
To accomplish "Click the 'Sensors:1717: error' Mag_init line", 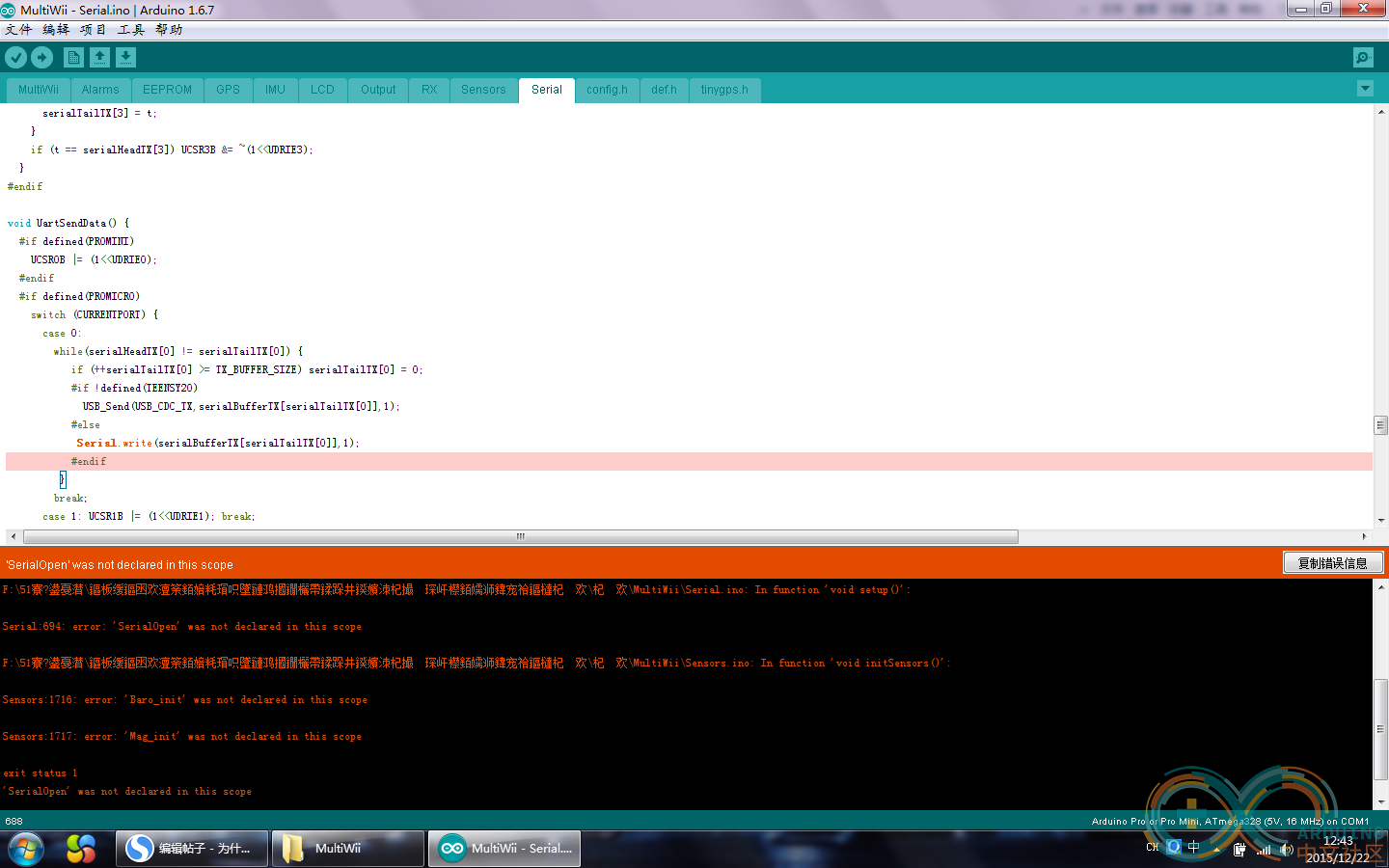I will pos(182,737).
